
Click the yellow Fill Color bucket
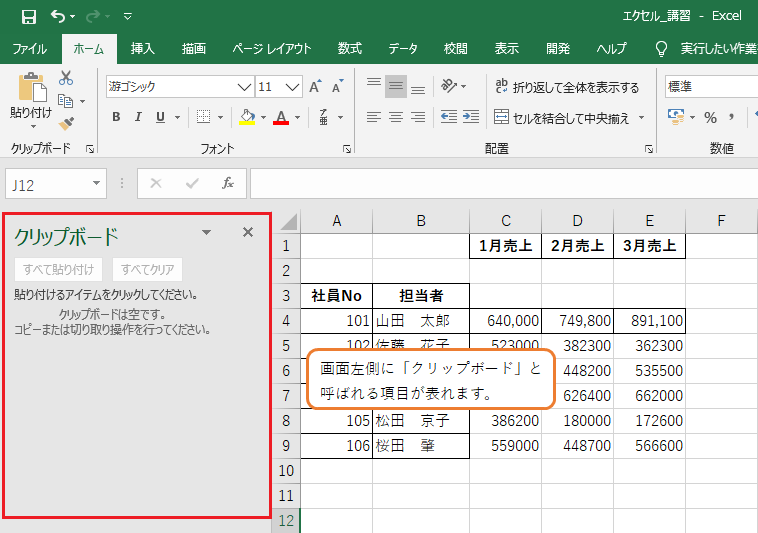(x=248, y=117)
